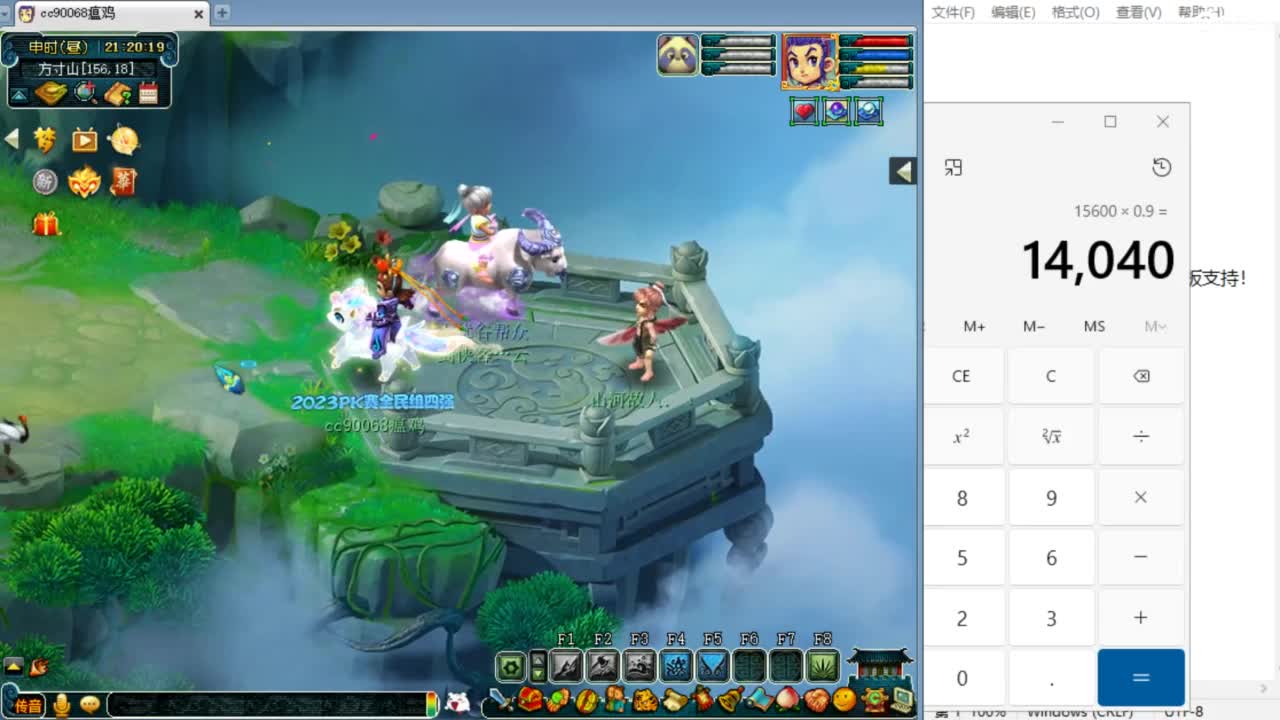
Task: Click the player's blue mana bar
Action: tap(878, 56)
